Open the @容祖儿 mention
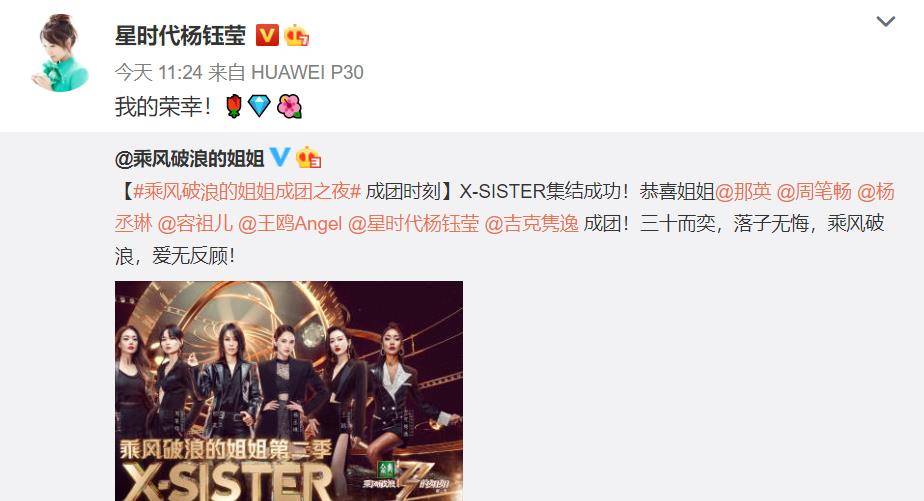 coord(195,224)
